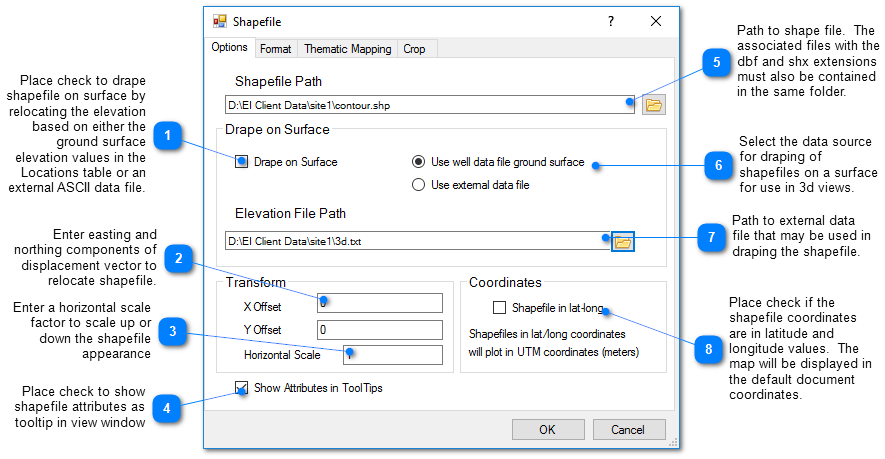Select the Options tab
The width and height of the screenshot is (885, 459).
coord(229,47)
